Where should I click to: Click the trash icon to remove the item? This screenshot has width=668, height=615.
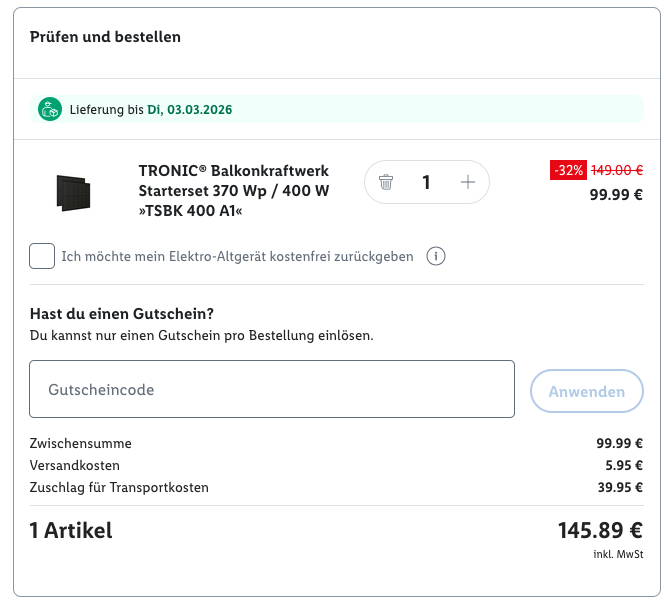[386, 182]
